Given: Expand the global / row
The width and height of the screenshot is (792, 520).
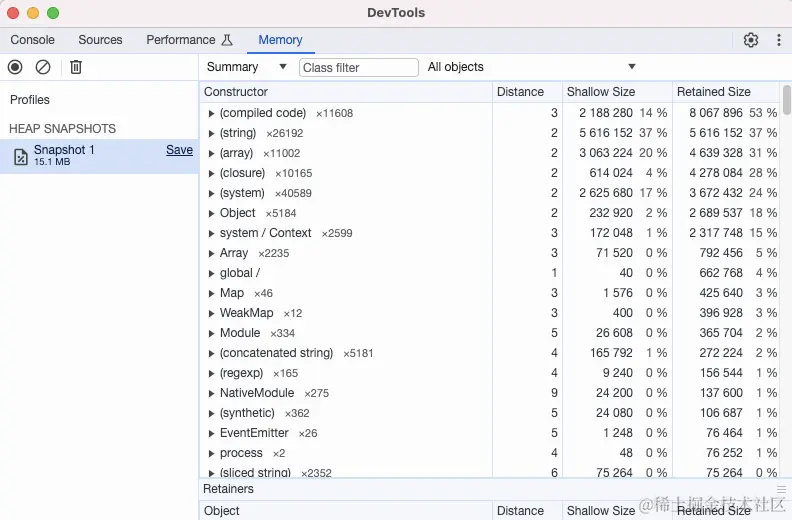Looking at the screenshot, I should [x=211, y=273].
